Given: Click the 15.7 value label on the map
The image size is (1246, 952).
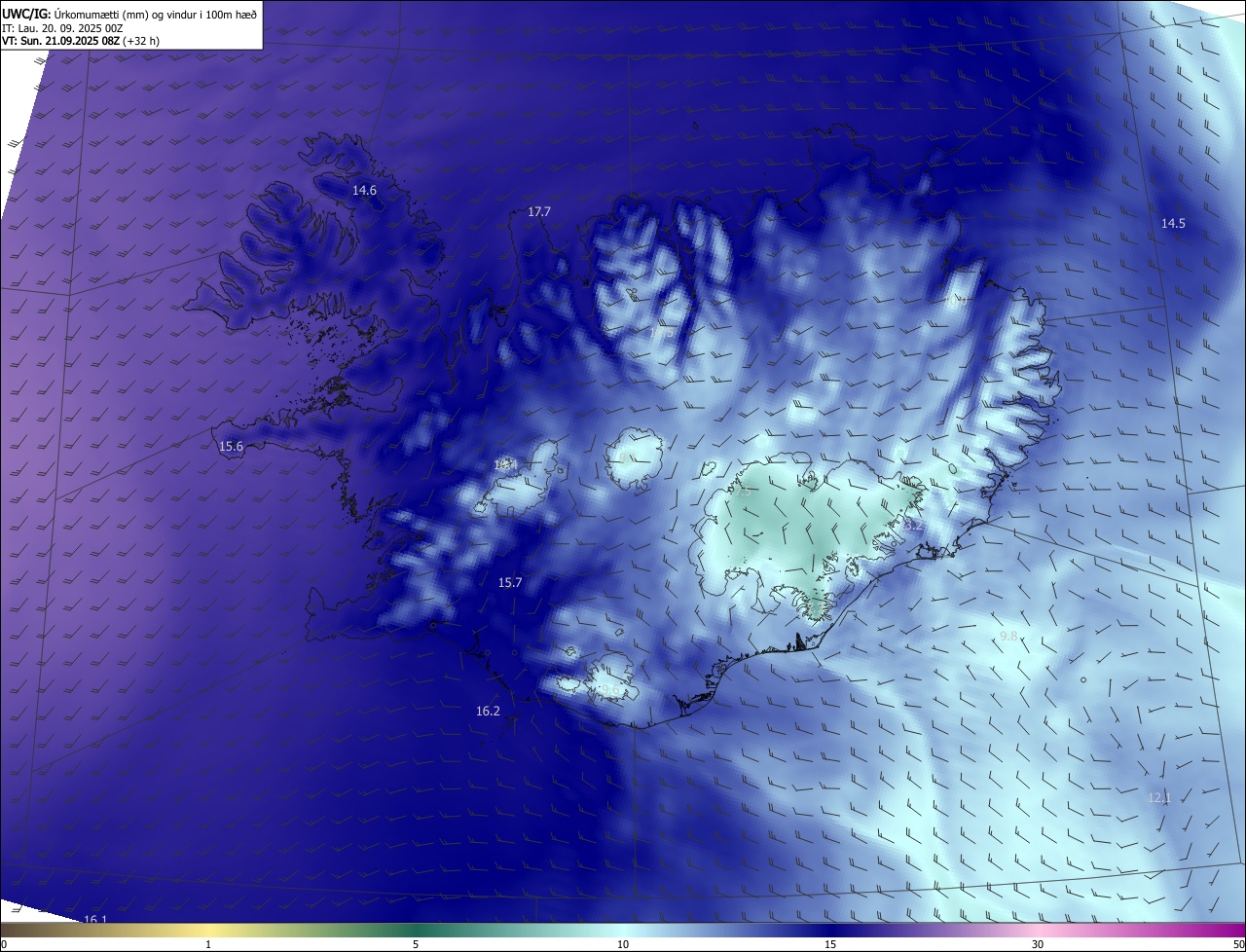Looking at the screenshot, I should tap(510, 582).
